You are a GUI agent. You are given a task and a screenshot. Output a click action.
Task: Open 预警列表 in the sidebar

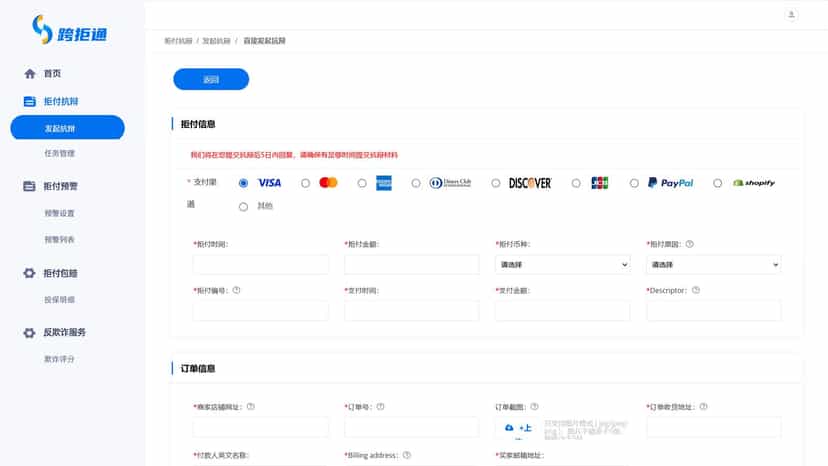(59, 239)
